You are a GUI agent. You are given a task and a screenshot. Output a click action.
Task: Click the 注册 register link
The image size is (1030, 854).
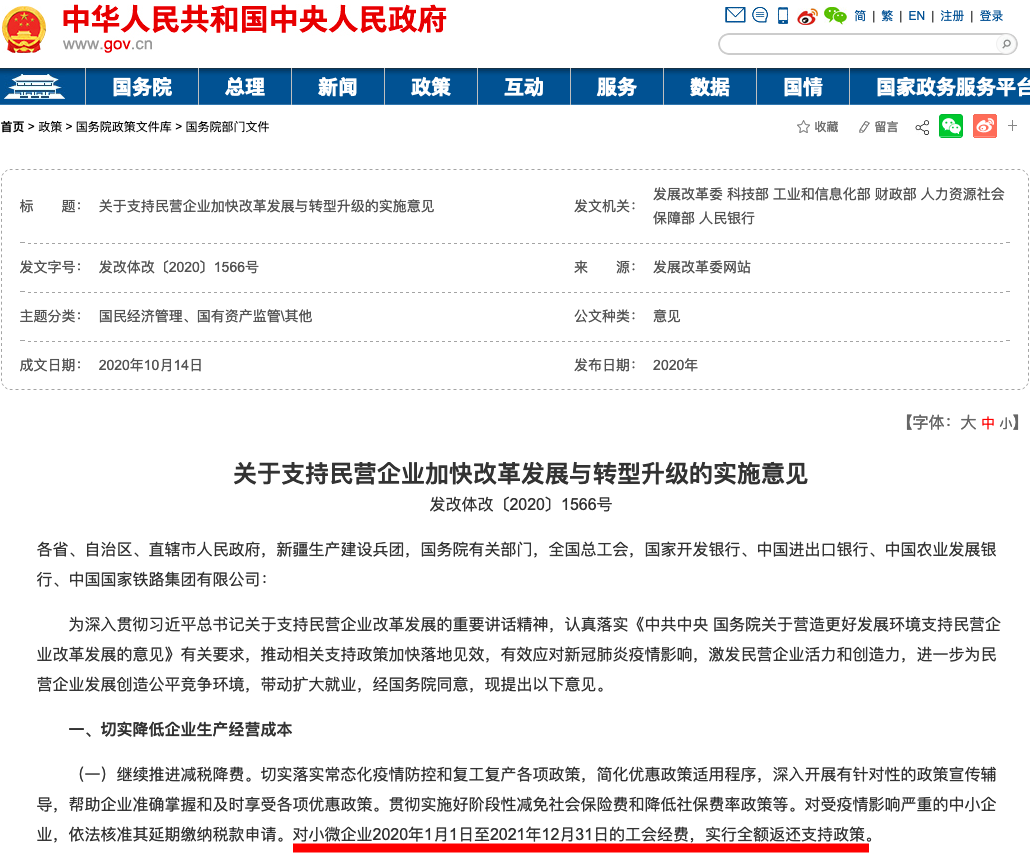pyautogui.click(x=952, y=16)
